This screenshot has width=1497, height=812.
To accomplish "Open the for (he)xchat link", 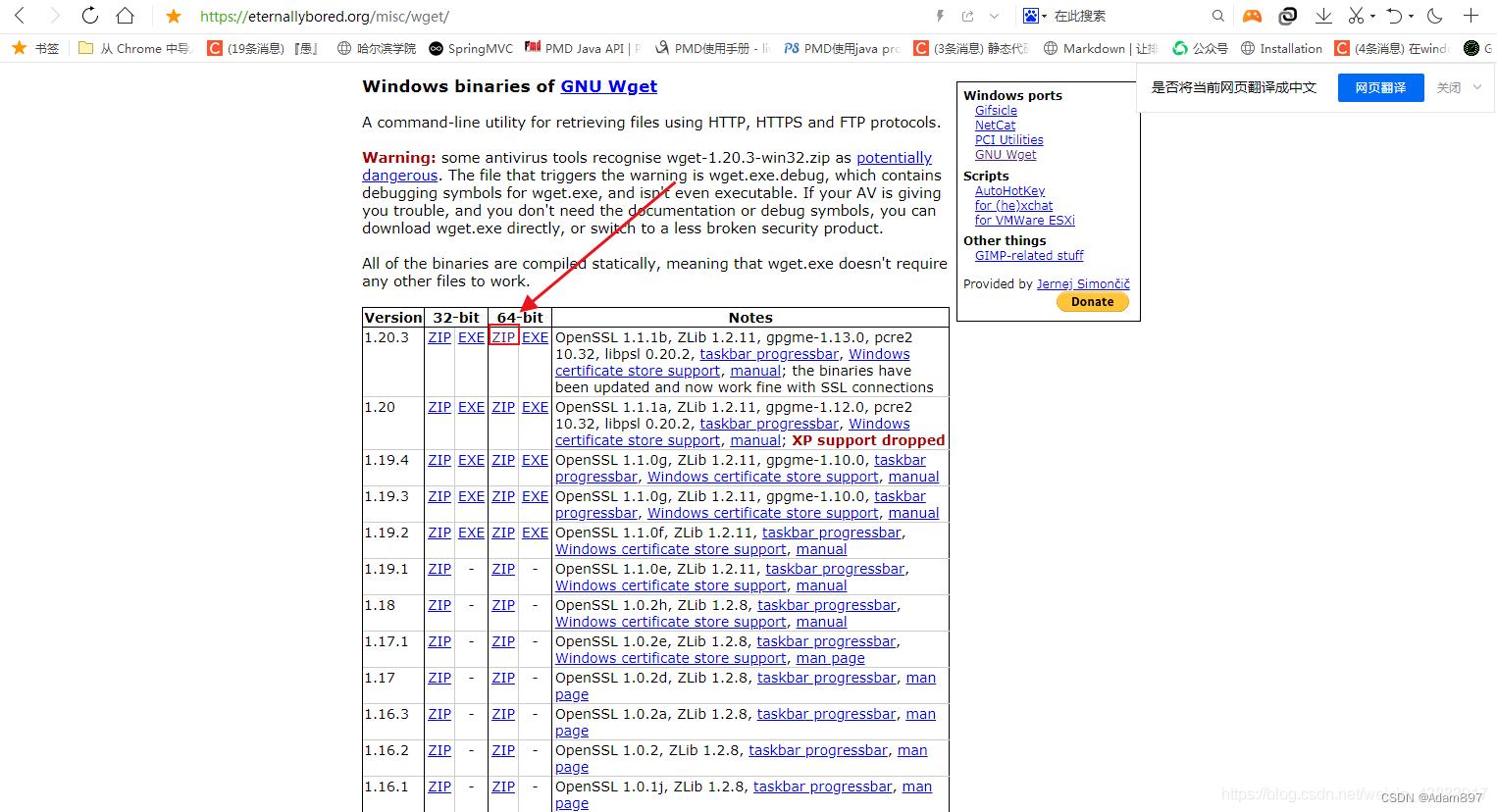I will tap(1013, 206).
